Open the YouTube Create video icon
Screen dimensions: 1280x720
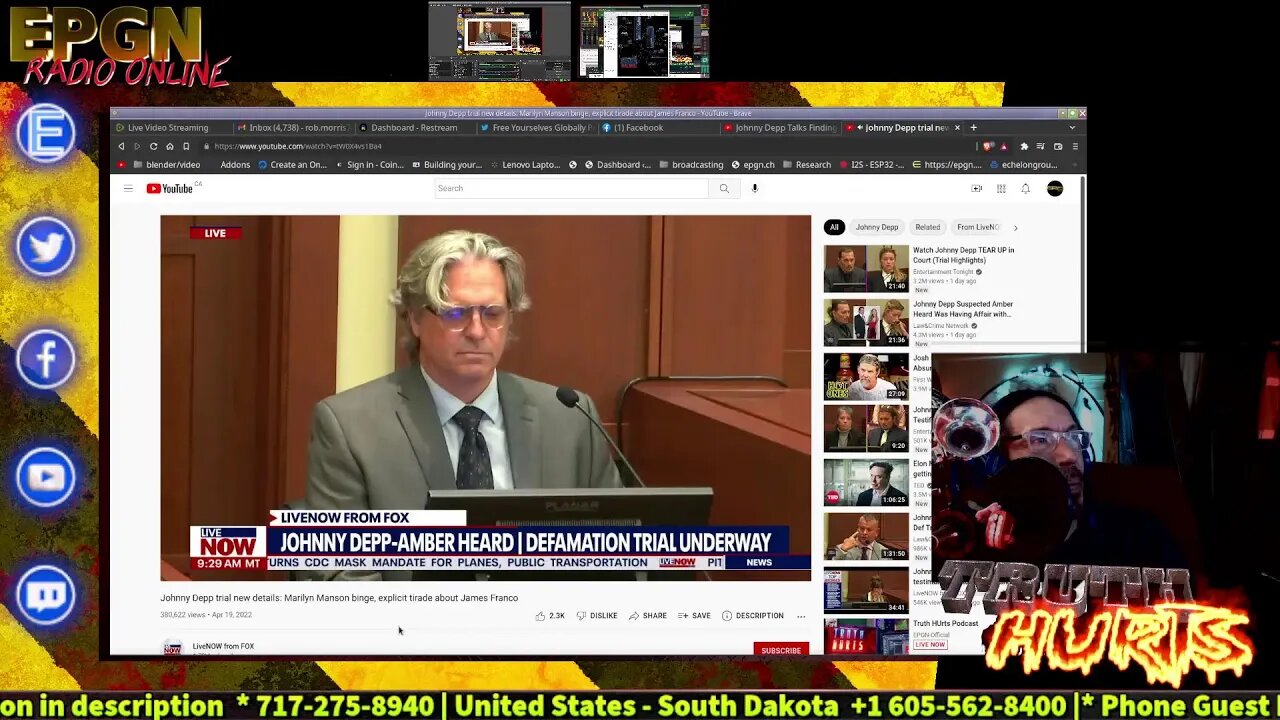tap(977, 188)
